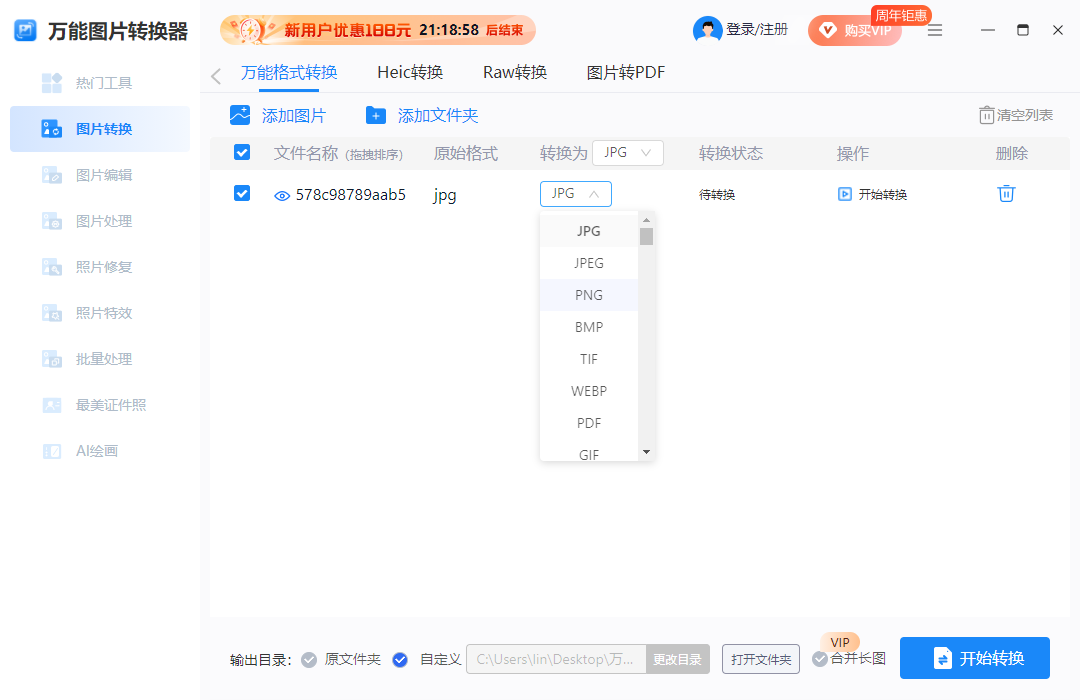Click the 添加图片 image icon

(x=240, y=115)
